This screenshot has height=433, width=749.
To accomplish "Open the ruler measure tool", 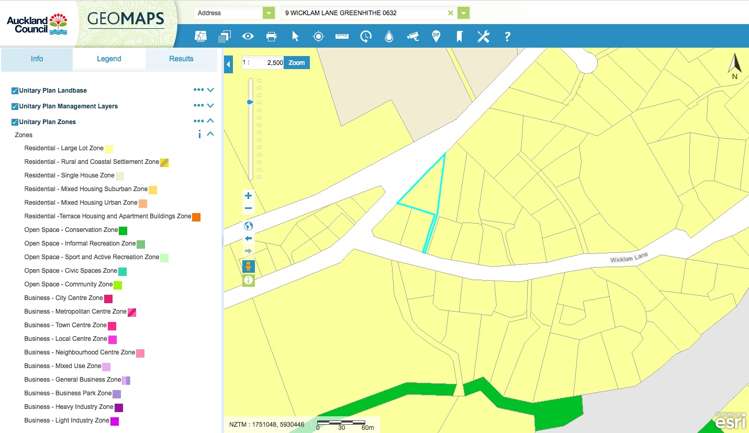I will [x=342, y=36].
